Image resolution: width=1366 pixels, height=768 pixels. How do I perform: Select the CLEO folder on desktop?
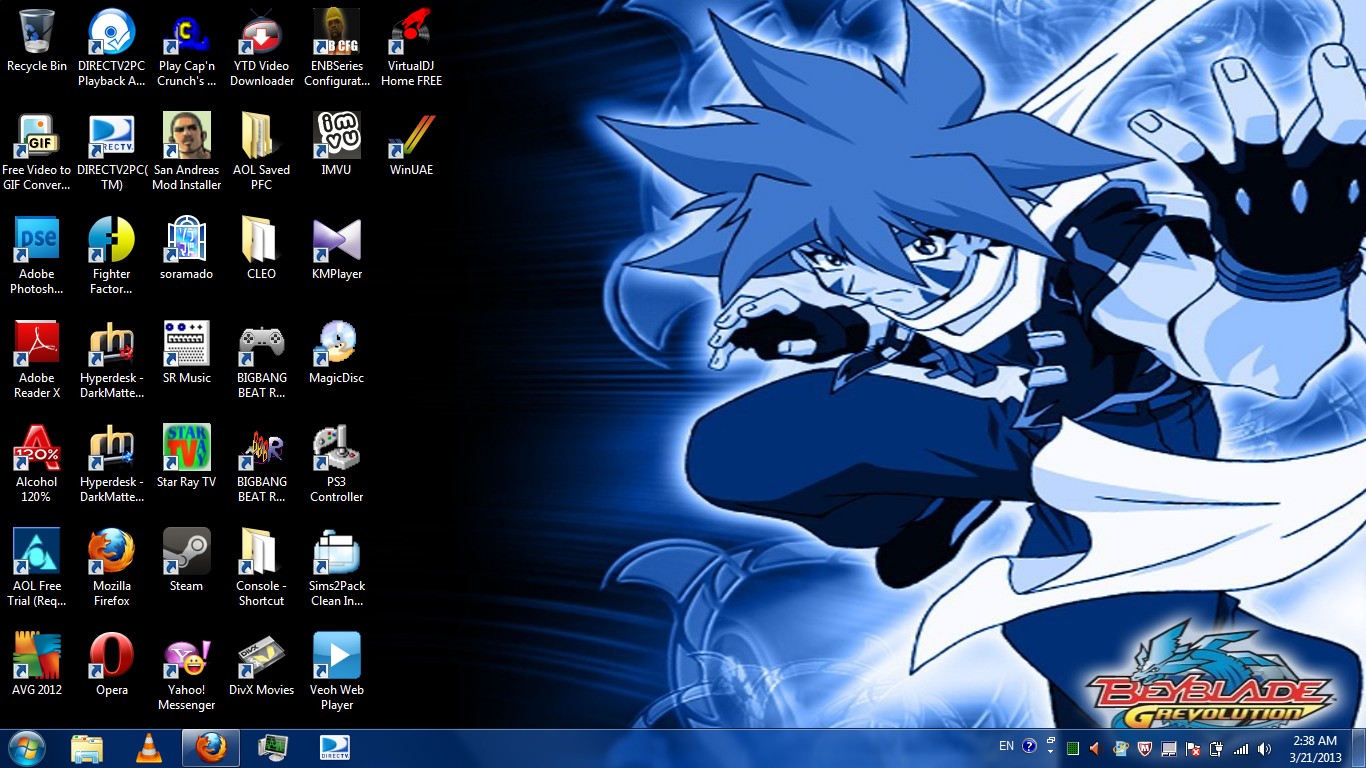(x=262, y=248)
